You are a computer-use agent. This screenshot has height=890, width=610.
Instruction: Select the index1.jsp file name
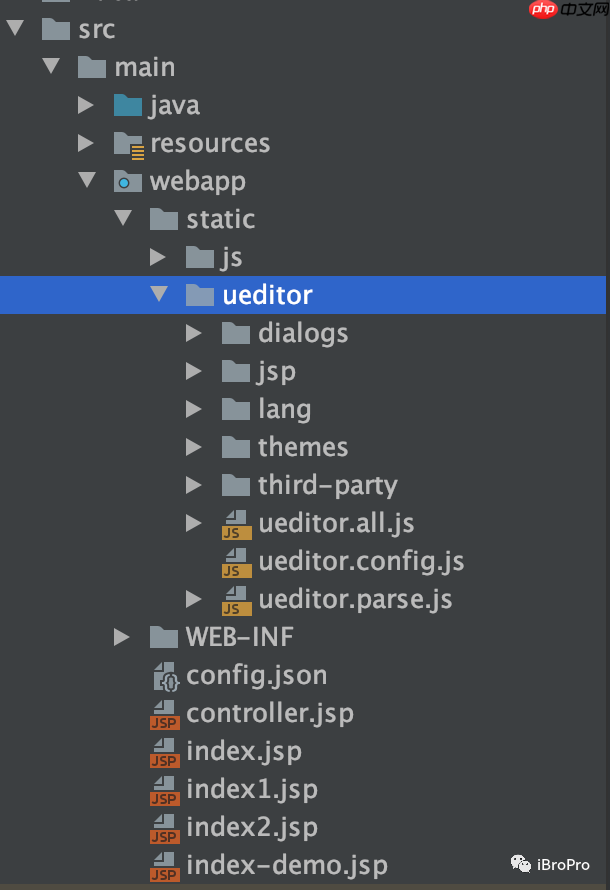pos(252,790)
